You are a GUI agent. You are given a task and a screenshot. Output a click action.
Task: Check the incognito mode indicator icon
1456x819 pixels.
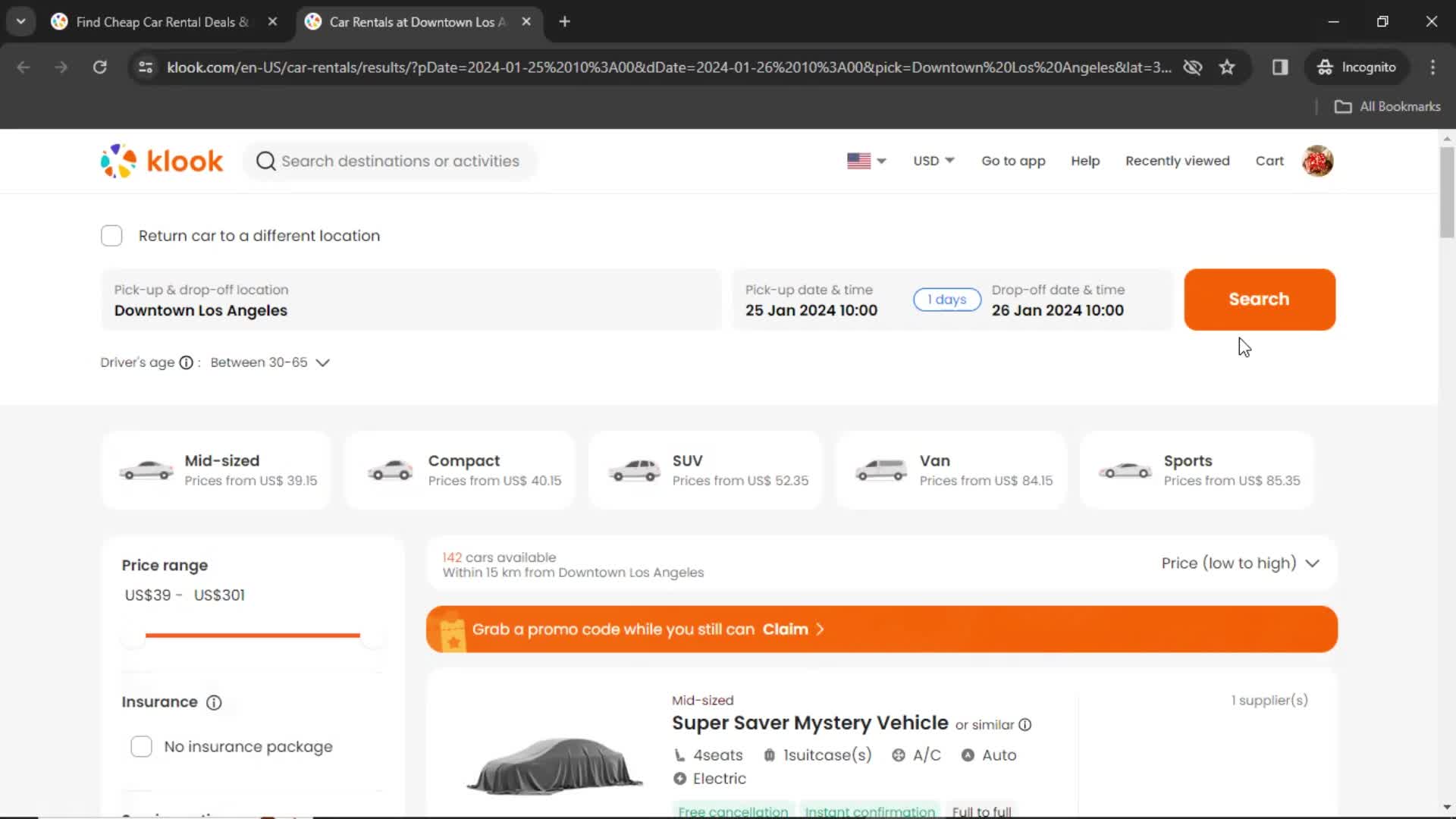click(1324, 67)
